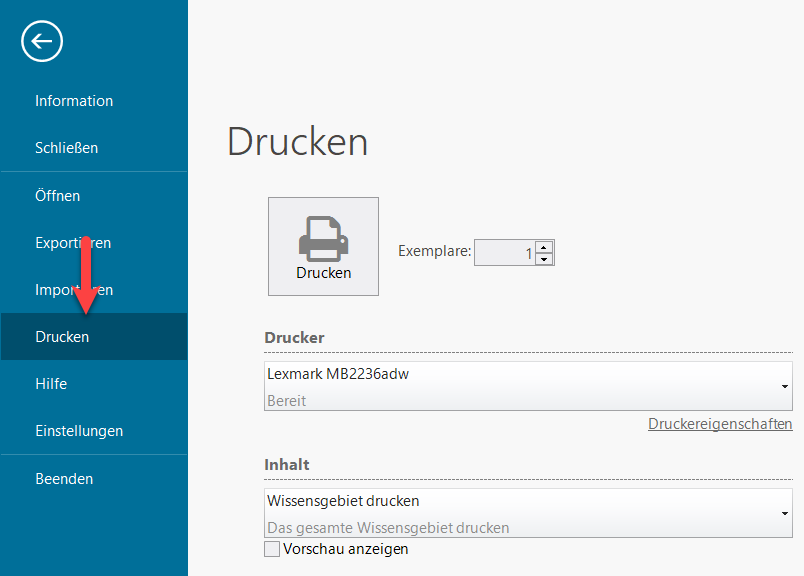The image size is (804, 576).
Task: Select Drucken in the left sidebar
Action: tap(62, 337)
